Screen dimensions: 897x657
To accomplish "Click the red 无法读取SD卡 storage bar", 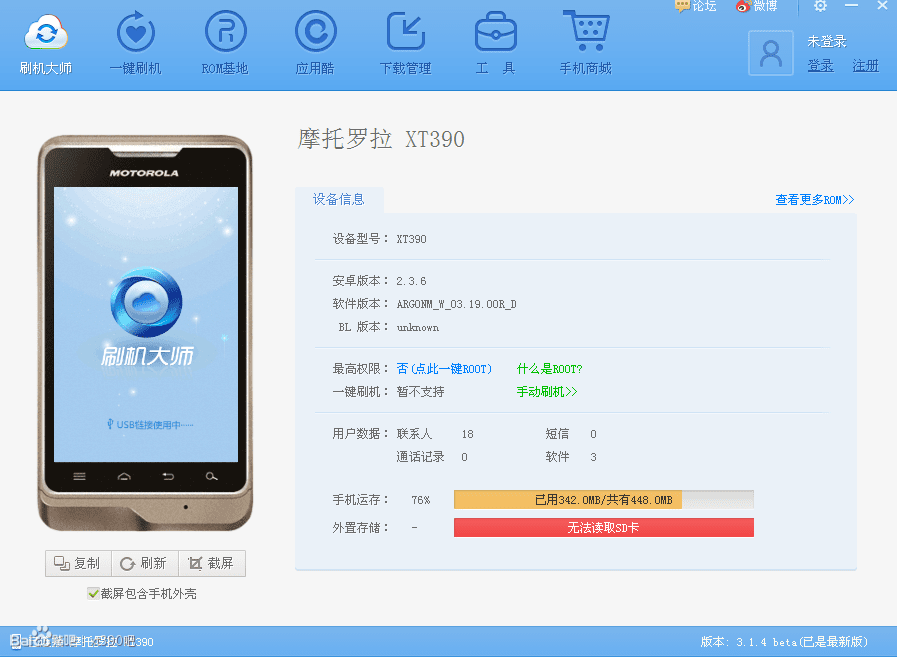I will pyautogui.click(x=604, y=528).
